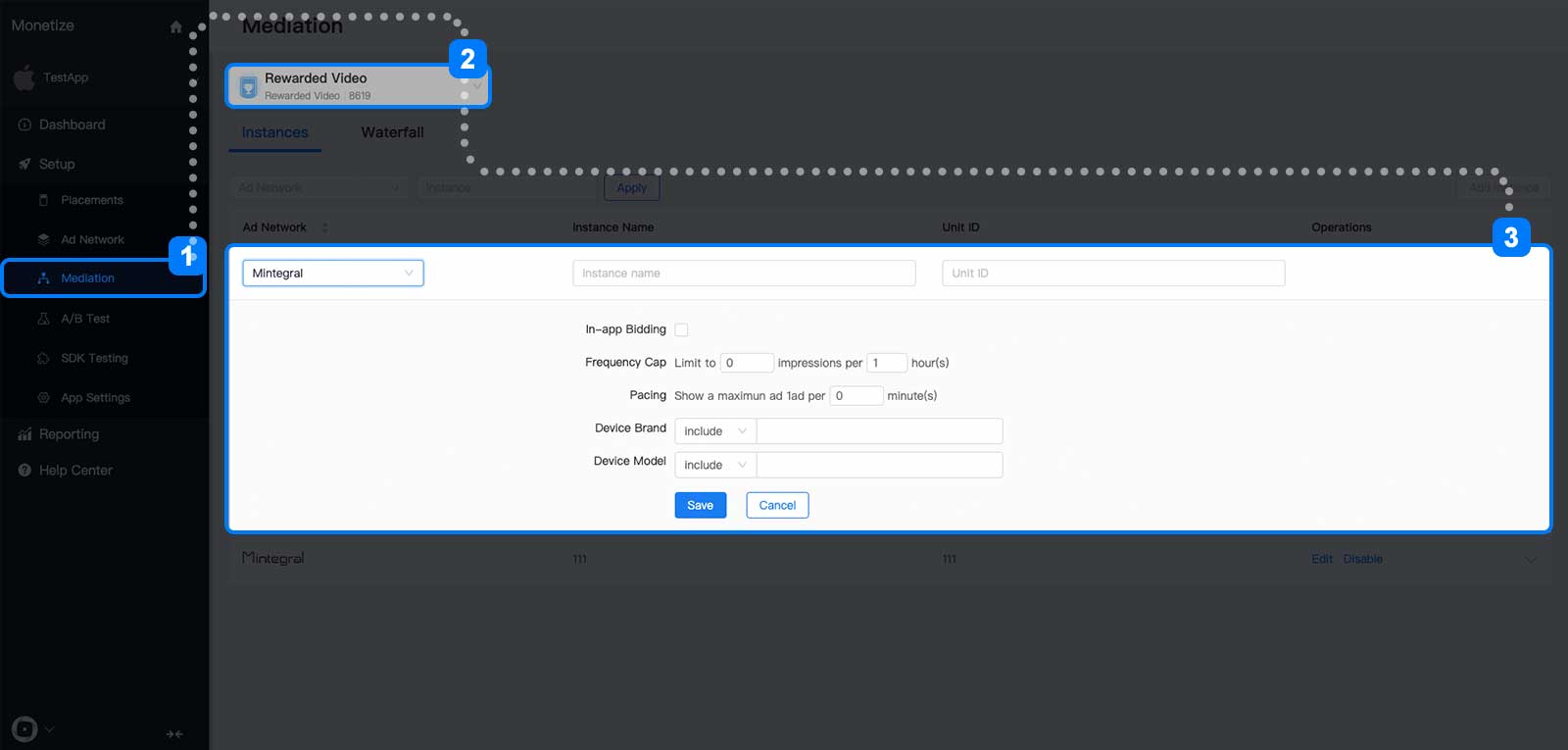Click the TestApp app name
This screenshot has height=750, width=1568.
click(x=66, y=77)
